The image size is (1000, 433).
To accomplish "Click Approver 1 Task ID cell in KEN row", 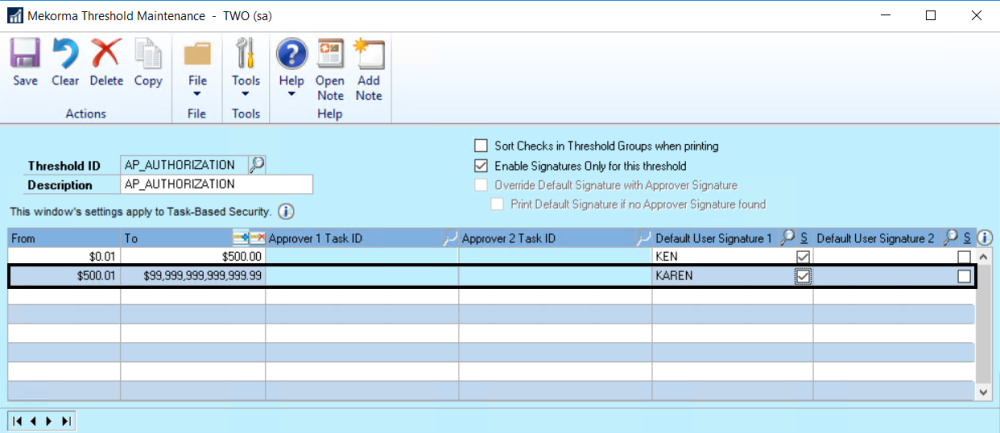I will (x=362, y=257).
